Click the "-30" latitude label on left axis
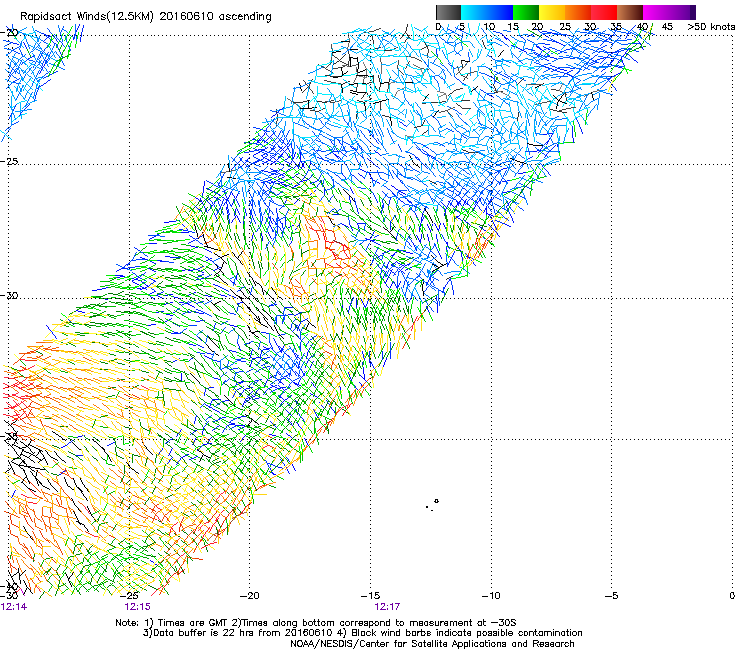740x650 pixels. (x=9, y=295)
